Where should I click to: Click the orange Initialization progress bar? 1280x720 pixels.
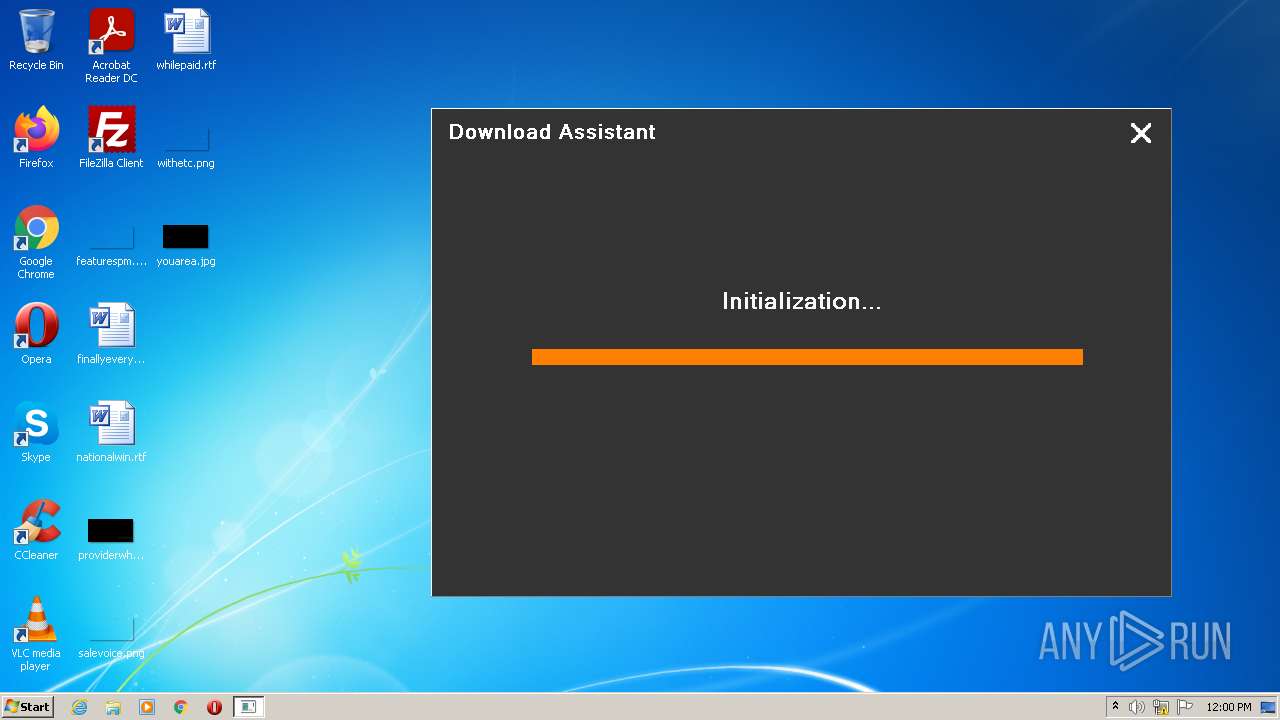click(807, 357)
